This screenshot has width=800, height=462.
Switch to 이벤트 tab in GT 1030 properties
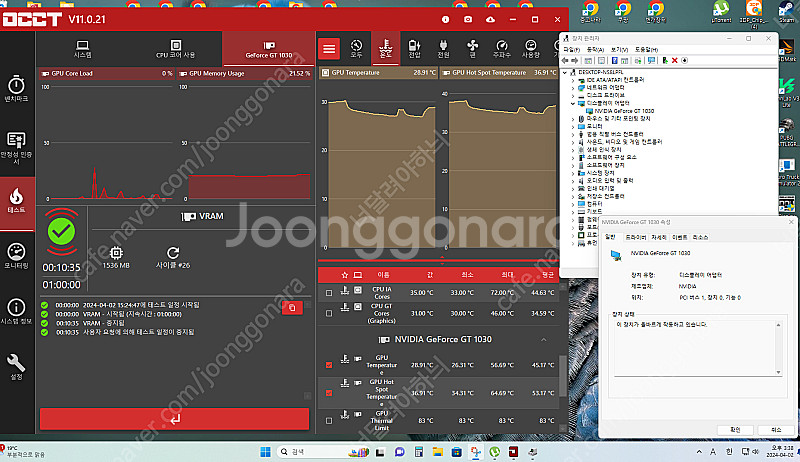[680, 238]
